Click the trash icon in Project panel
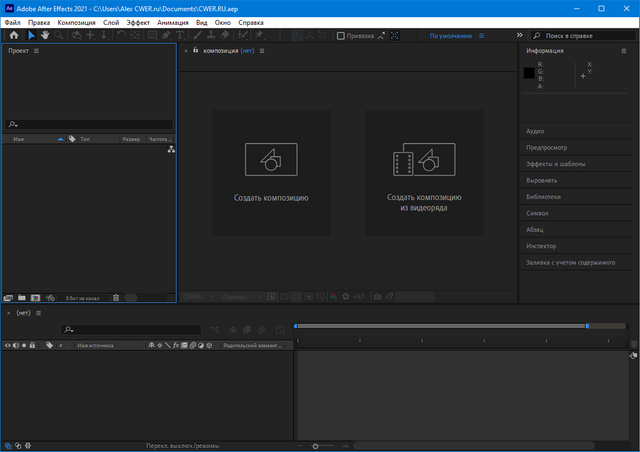The width and height of the screenshot is (640, 452). point(116,298)
